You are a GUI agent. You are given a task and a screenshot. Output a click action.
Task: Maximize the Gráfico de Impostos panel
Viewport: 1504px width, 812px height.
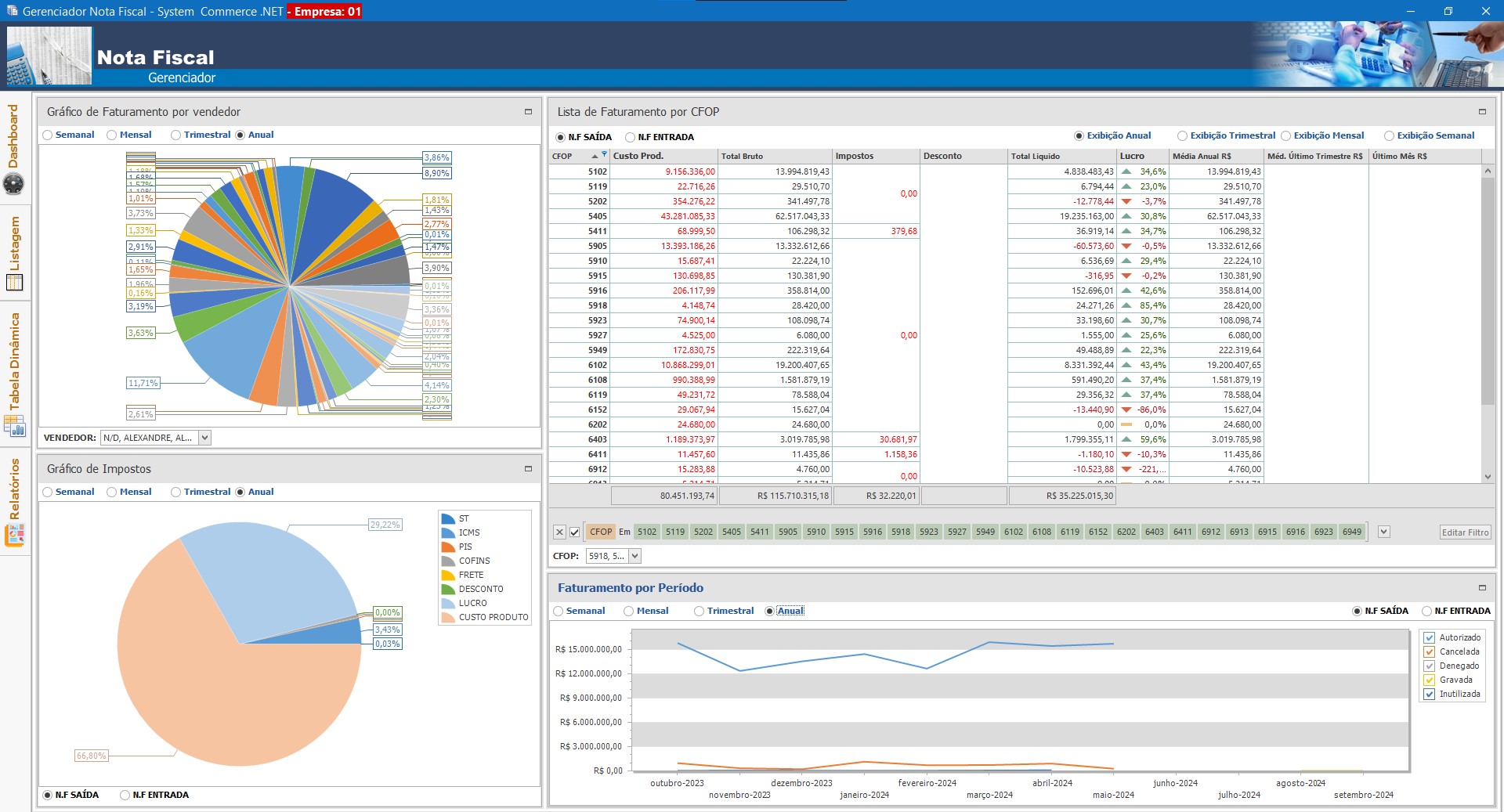(528, 469)
